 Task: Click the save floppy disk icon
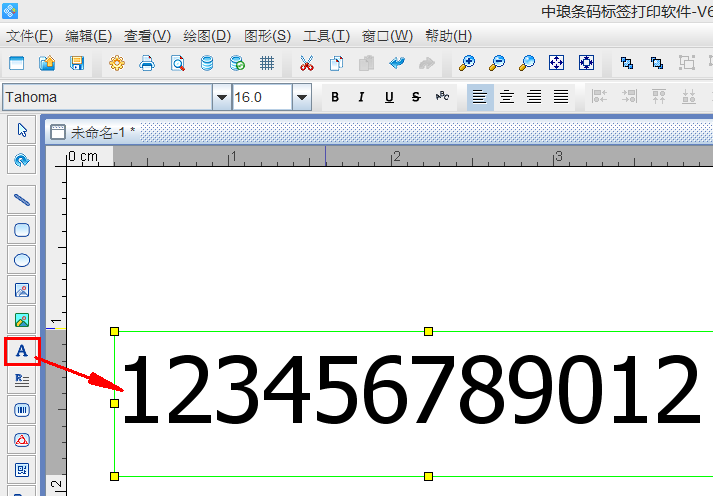(x=77, y=63)
